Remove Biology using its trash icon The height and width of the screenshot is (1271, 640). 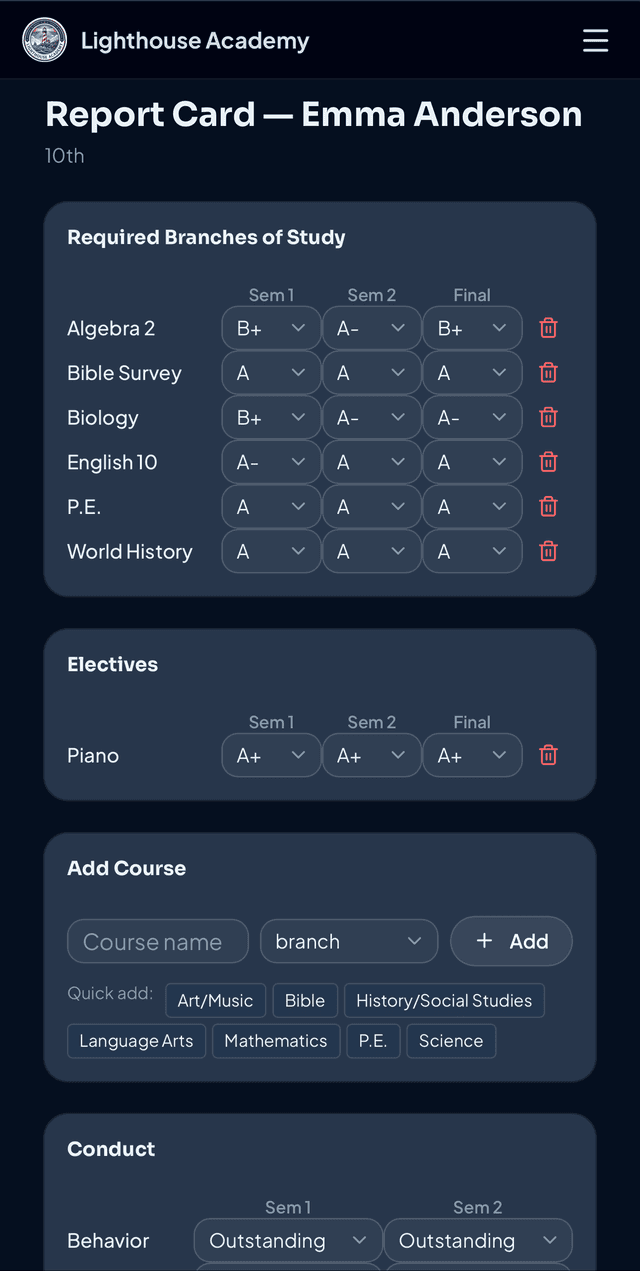tap(548, 417)
